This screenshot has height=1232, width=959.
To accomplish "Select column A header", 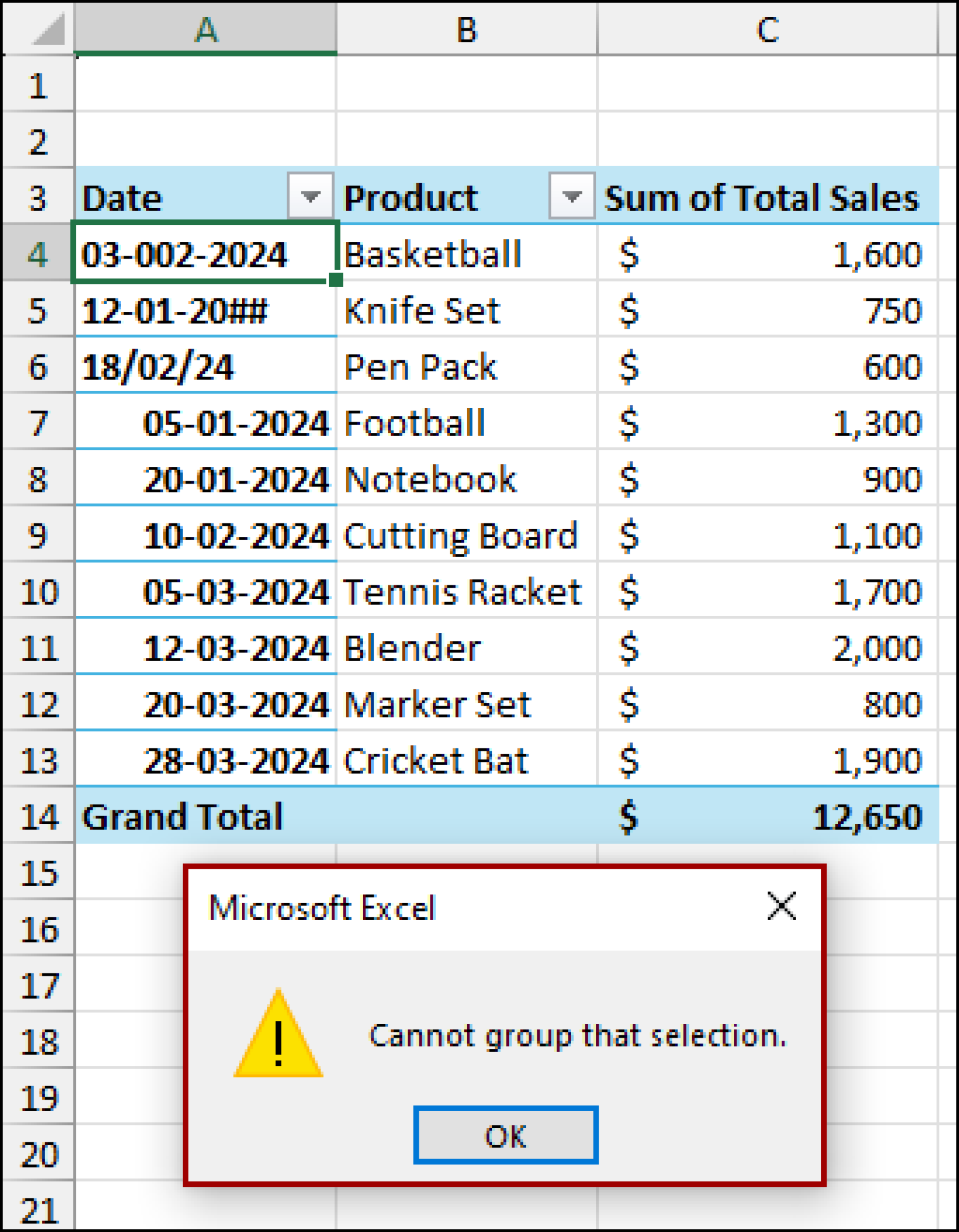I will pos(205,29).
